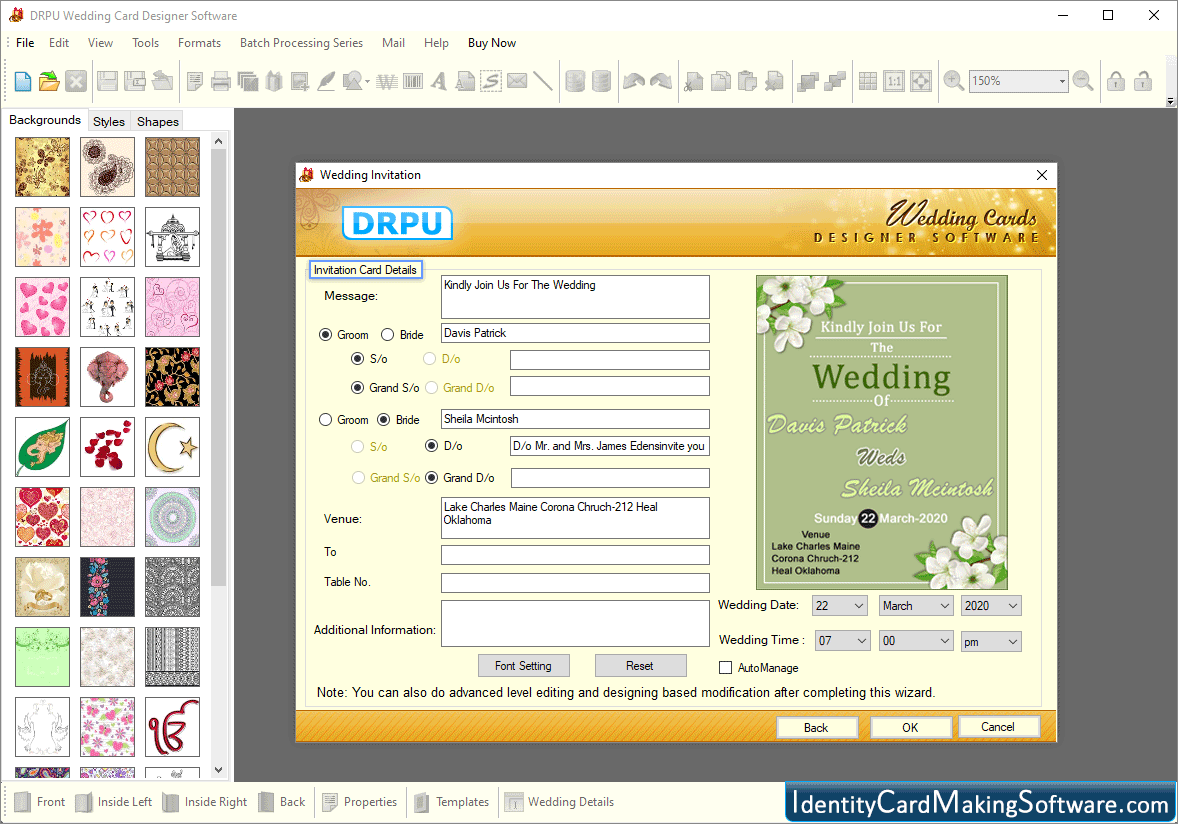Click the Reset button
The height and width of the screenshot is (824, 1178).
[640, 666]
